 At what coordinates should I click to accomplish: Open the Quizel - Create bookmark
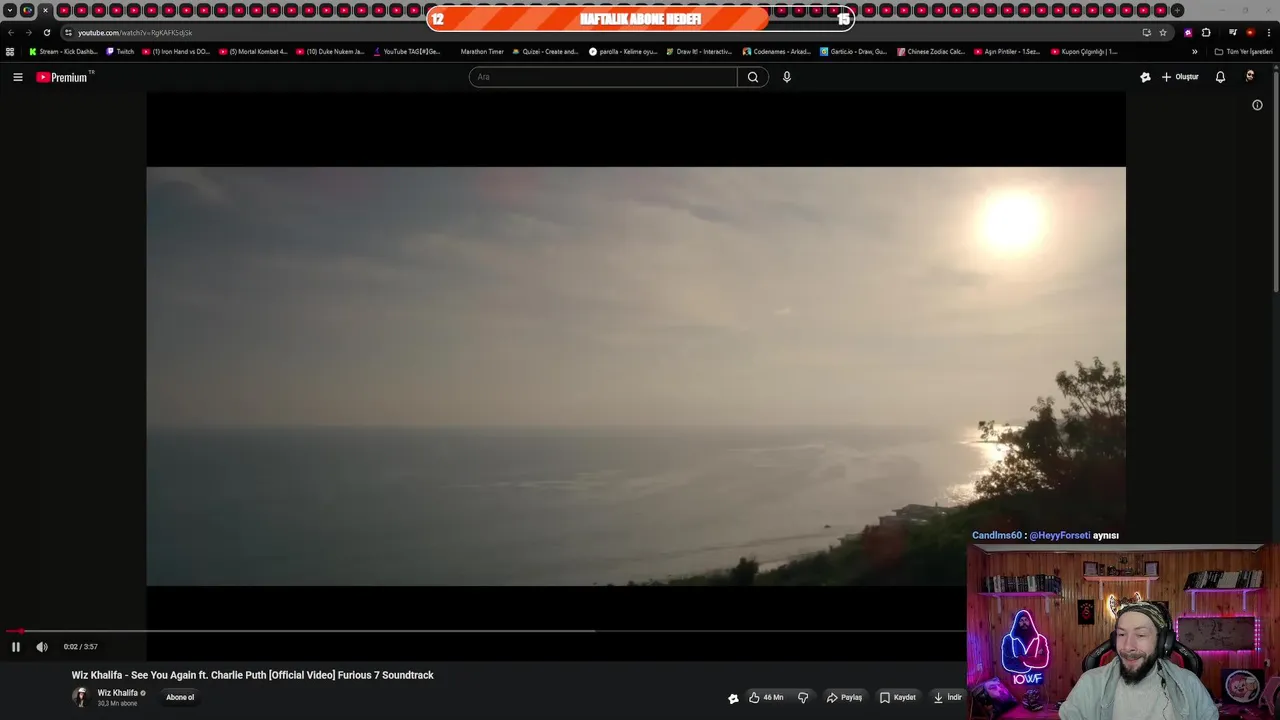[545, 52]
